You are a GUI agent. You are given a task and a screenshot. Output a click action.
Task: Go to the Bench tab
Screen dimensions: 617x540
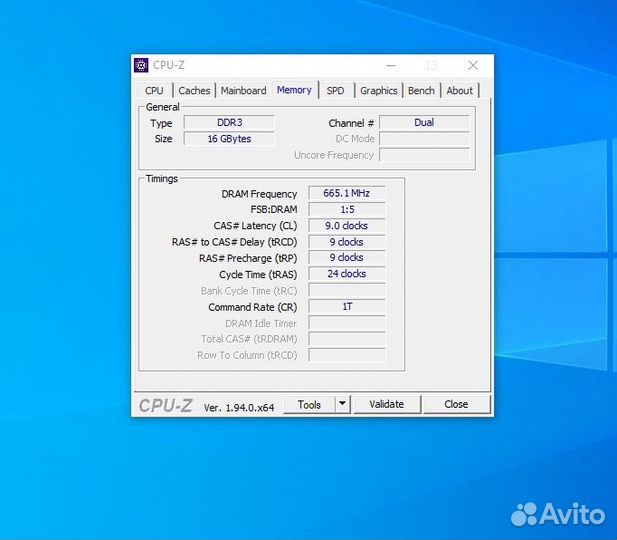pyautogui.click(x=421, y=91)
